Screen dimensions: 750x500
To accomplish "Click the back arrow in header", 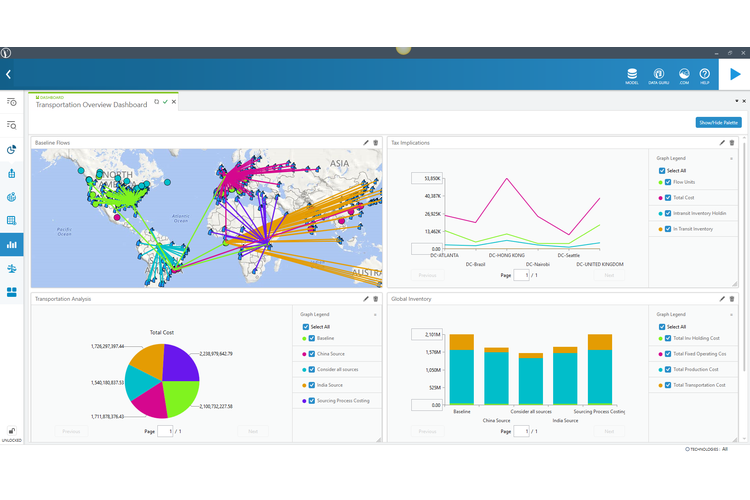I will pyautogui.click(x=8, y=74).
